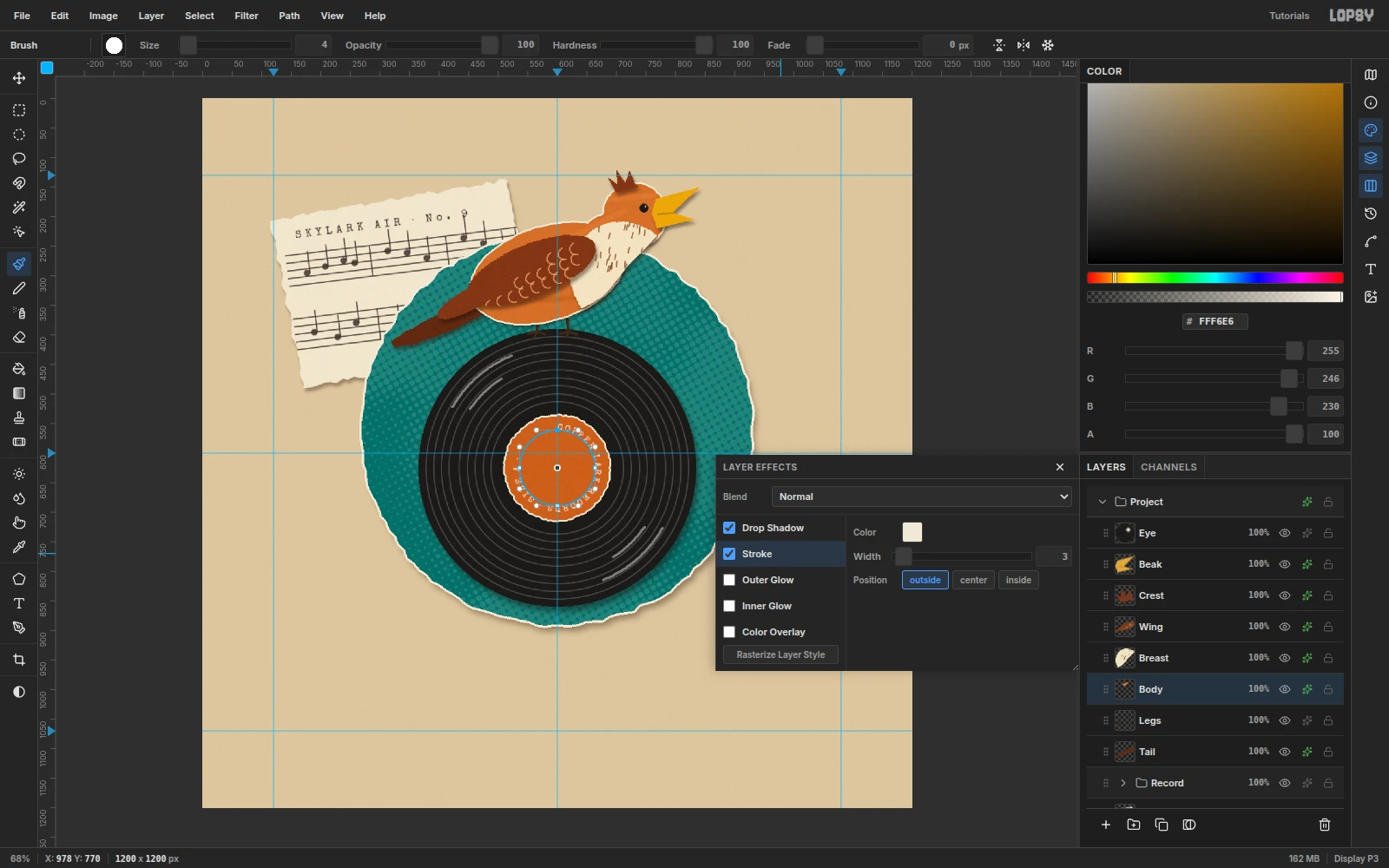1389x868 pixels.
Task: Open layer effects for the Legs layer
Action: (x=1307, y=720)
